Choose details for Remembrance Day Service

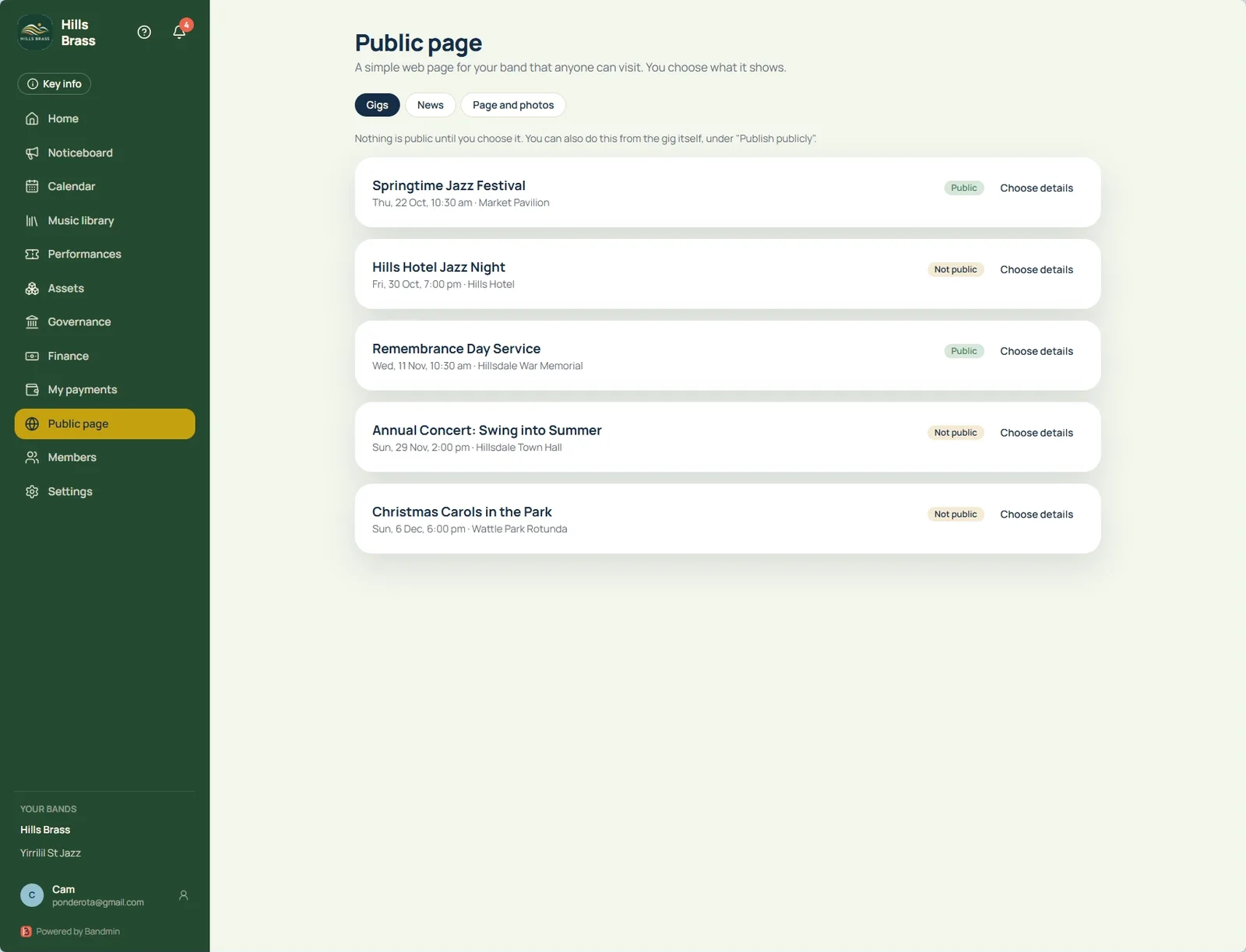point(1037,351)
